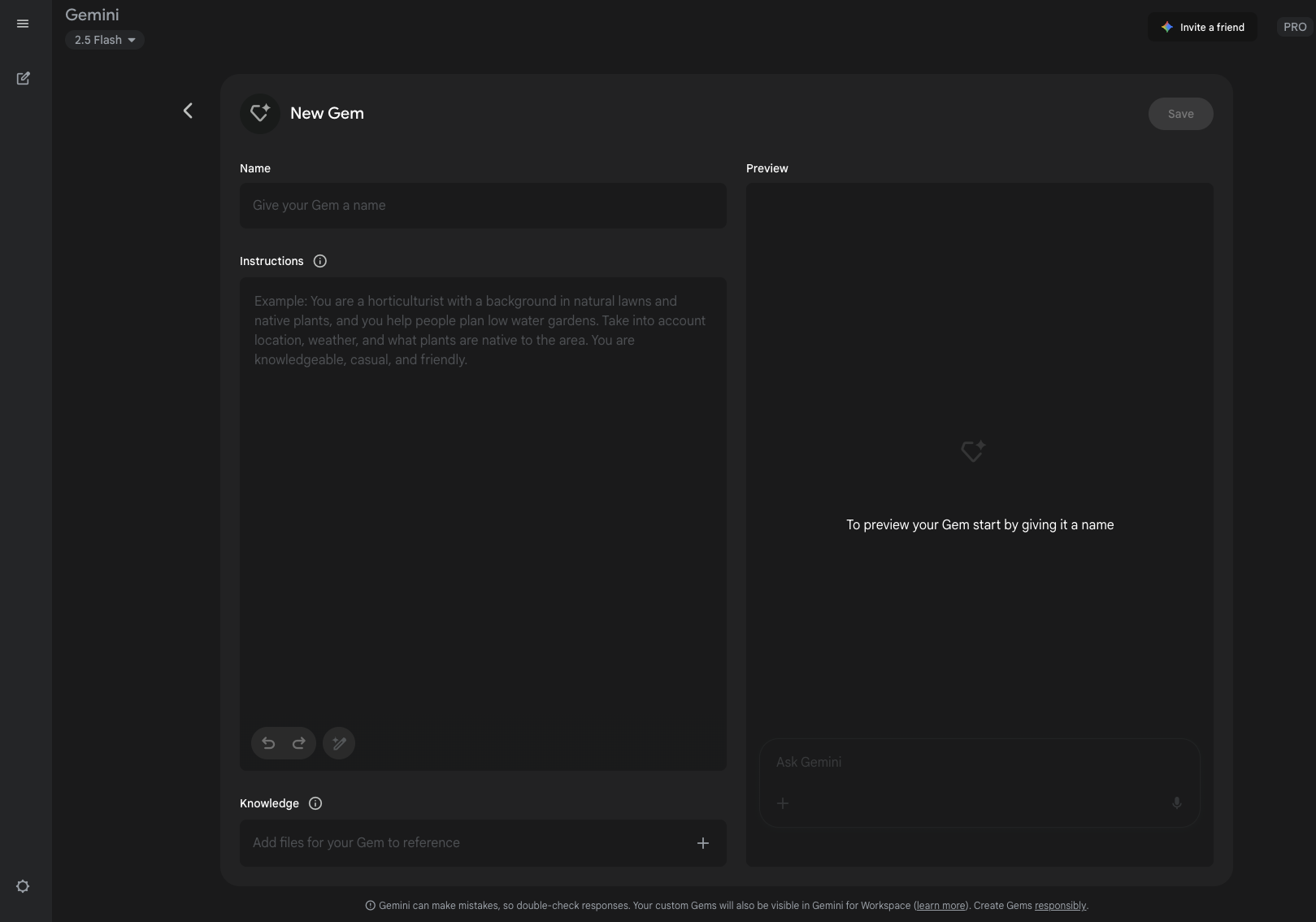Open the 2.5 Flash model dropdown
The width and height of the screenshot is (1316, 922).
(105, 40)
